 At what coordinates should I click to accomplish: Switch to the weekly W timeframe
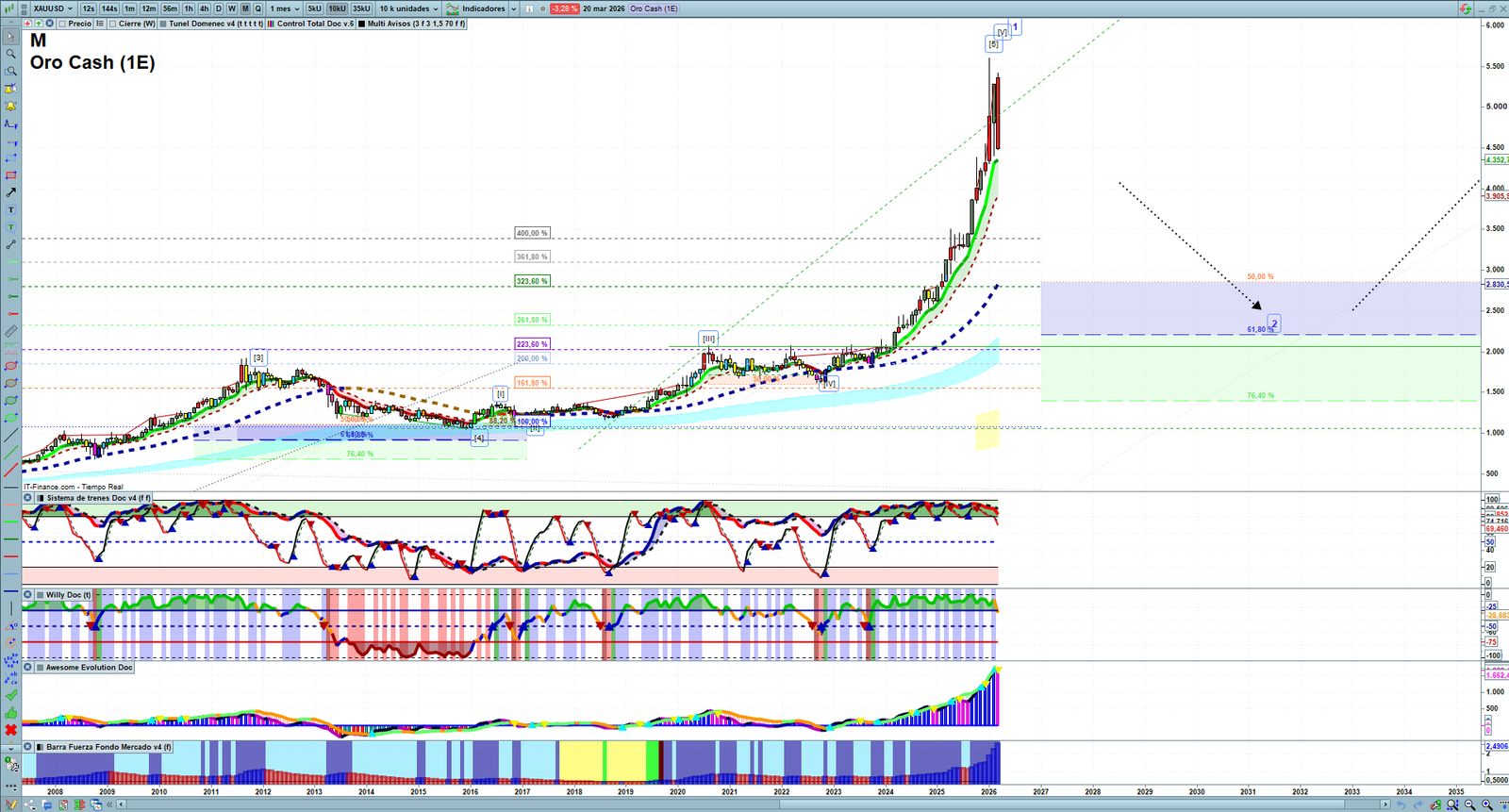[x=232, y=8]
